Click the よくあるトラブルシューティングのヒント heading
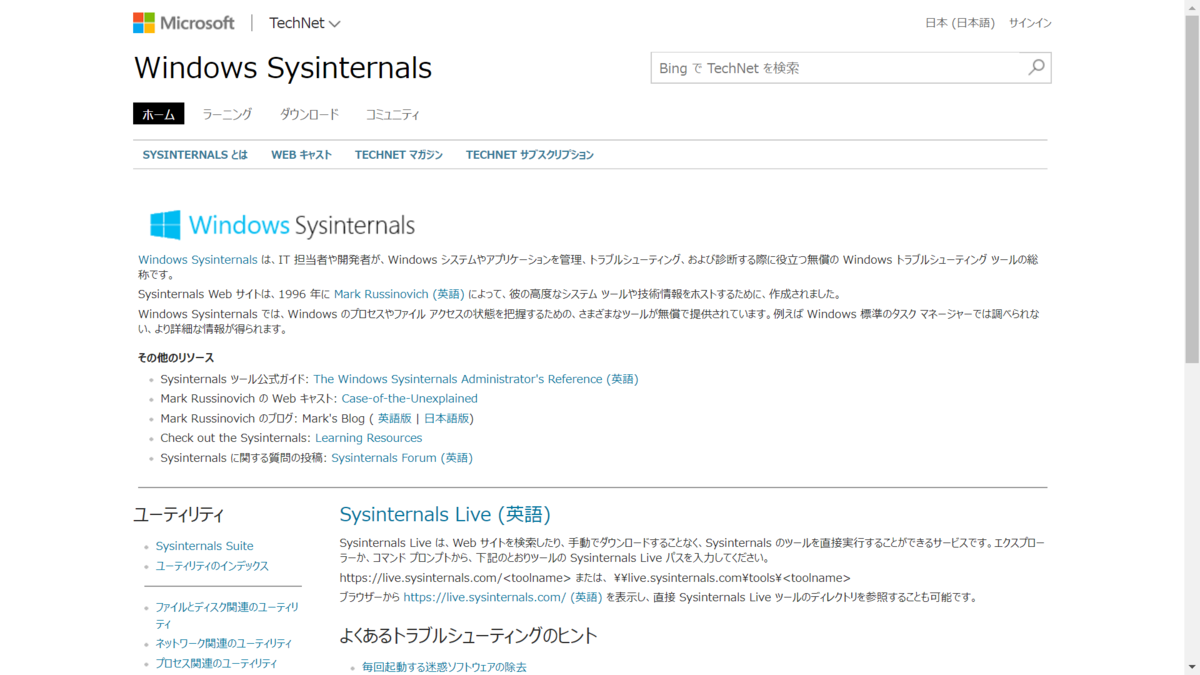 468,636
